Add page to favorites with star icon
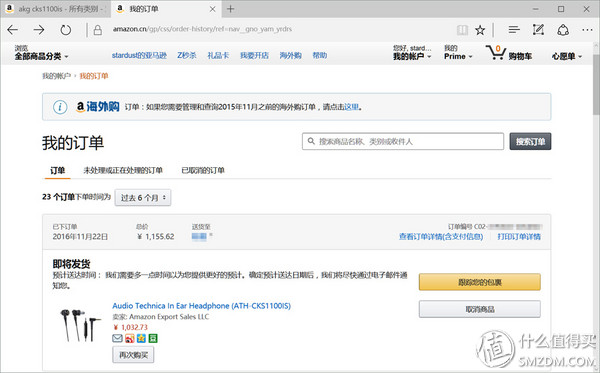Viewport: 600px width, 373px height. [x=480, y=30]
